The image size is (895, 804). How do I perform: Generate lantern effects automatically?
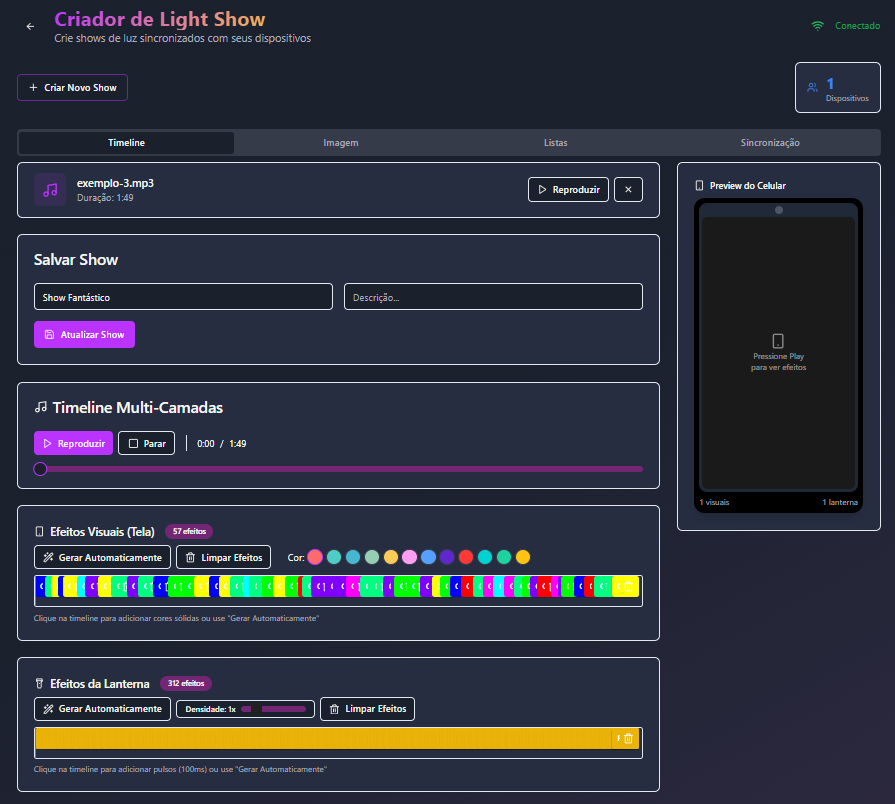pyautogui.click(x=103, y=709)
